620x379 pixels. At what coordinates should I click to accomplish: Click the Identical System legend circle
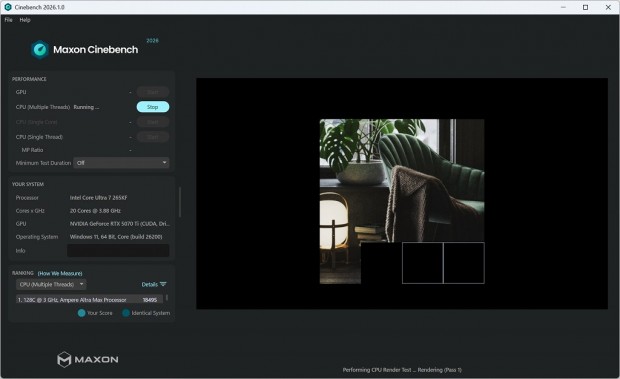point(126,313)
